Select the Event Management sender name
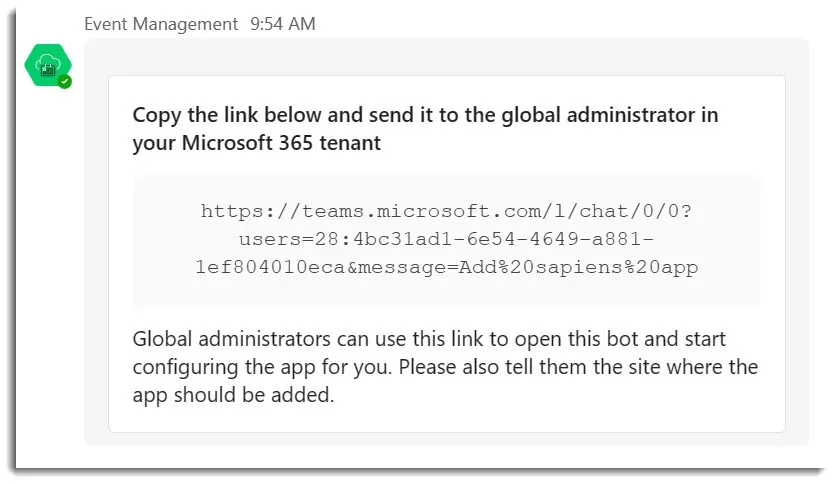 click(x=161, y=24)
